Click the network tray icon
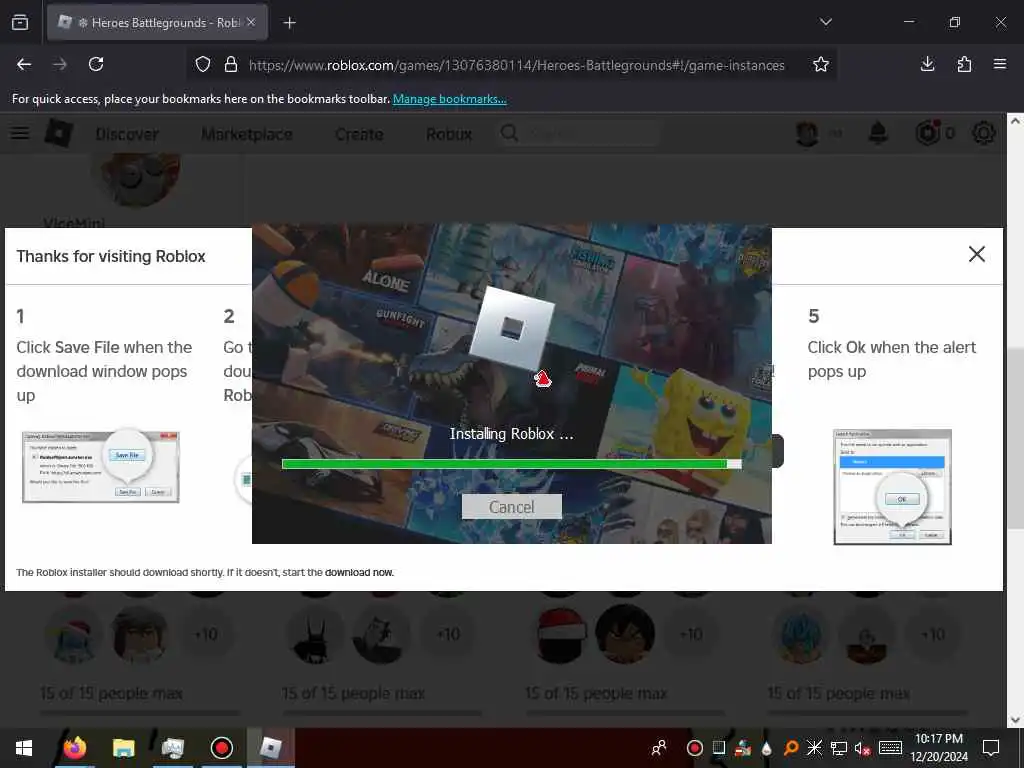The width and height of the screenshot is (1024, 768). click(839, 748)
